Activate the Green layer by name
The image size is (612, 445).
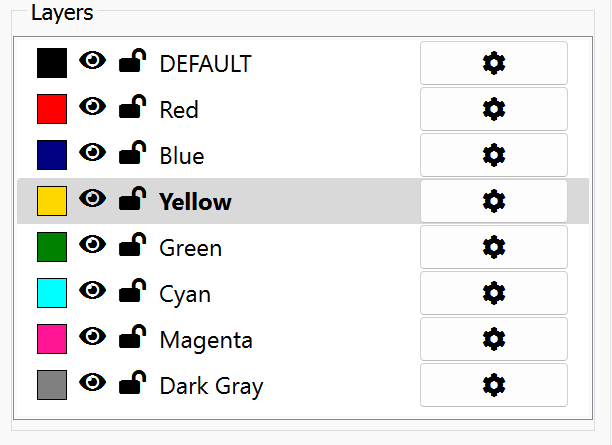(190, 248)
